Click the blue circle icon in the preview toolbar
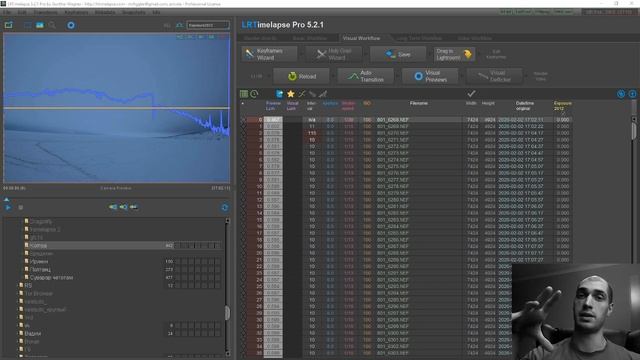Image resolution: width=640 pixels, height=360 pixels. coord(71,25)
